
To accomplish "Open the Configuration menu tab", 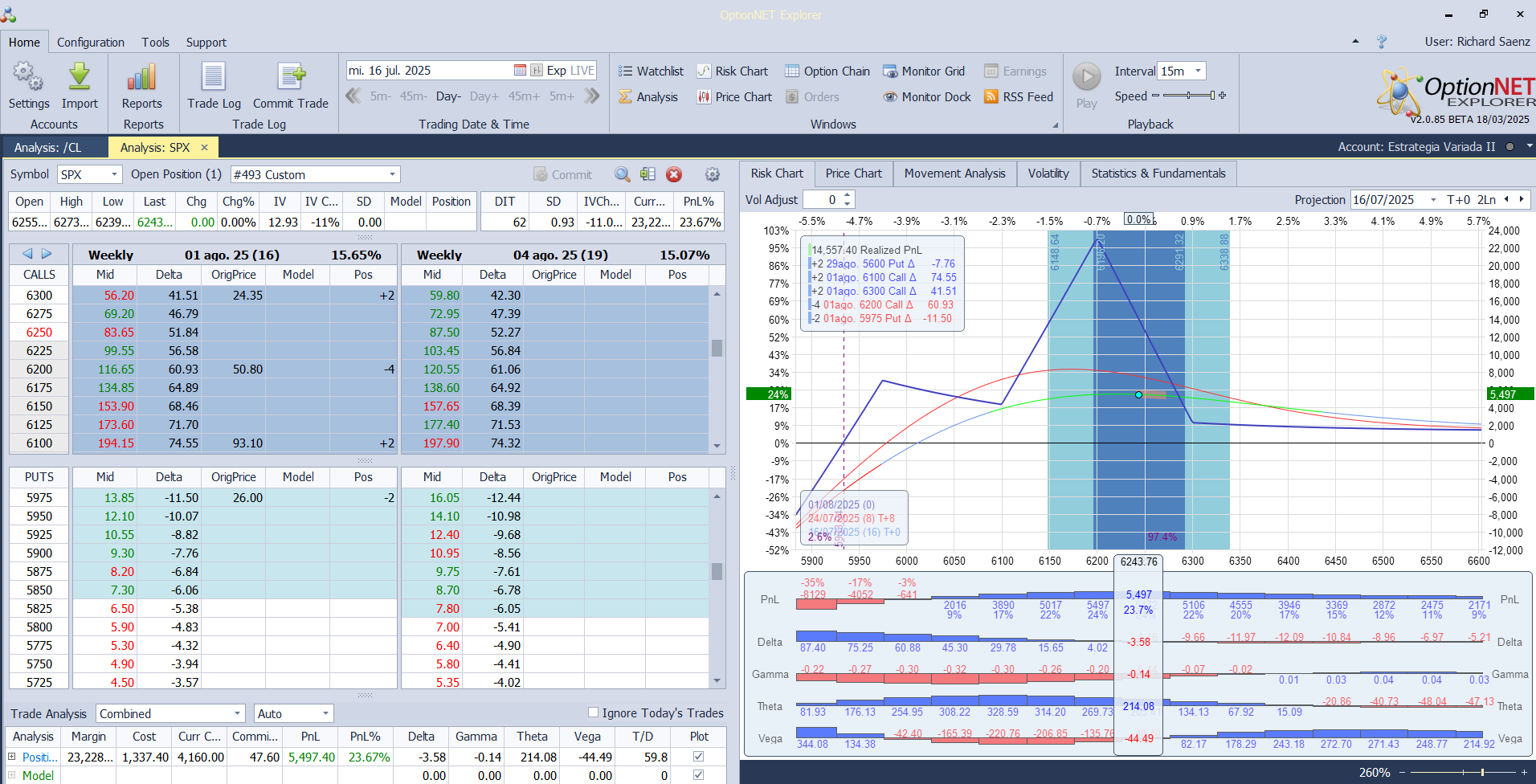I will [x=91, y=43].
